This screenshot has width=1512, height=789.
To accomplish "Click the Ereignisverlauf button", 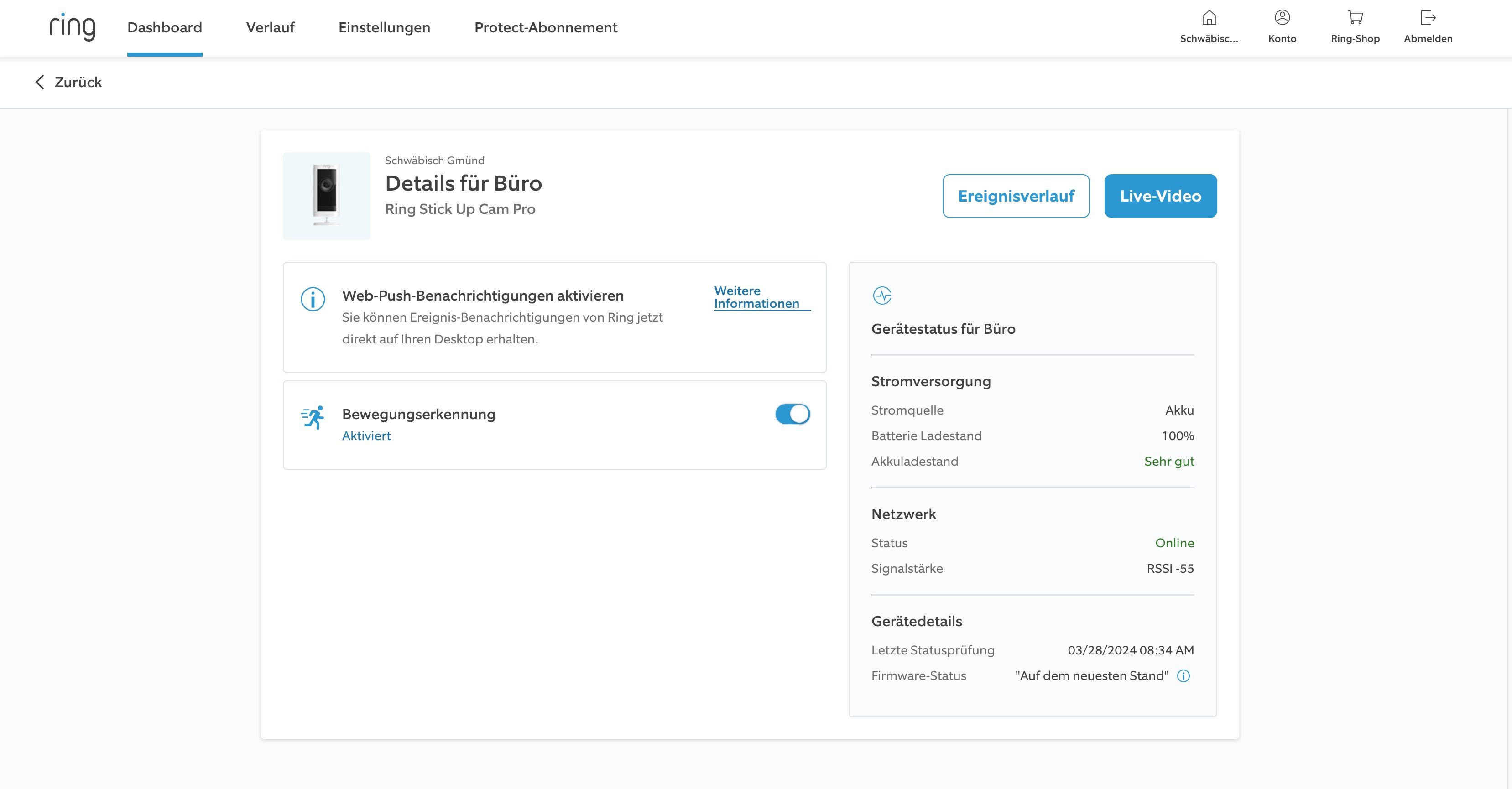I will pyautogui.click(x=1016, y=196).
